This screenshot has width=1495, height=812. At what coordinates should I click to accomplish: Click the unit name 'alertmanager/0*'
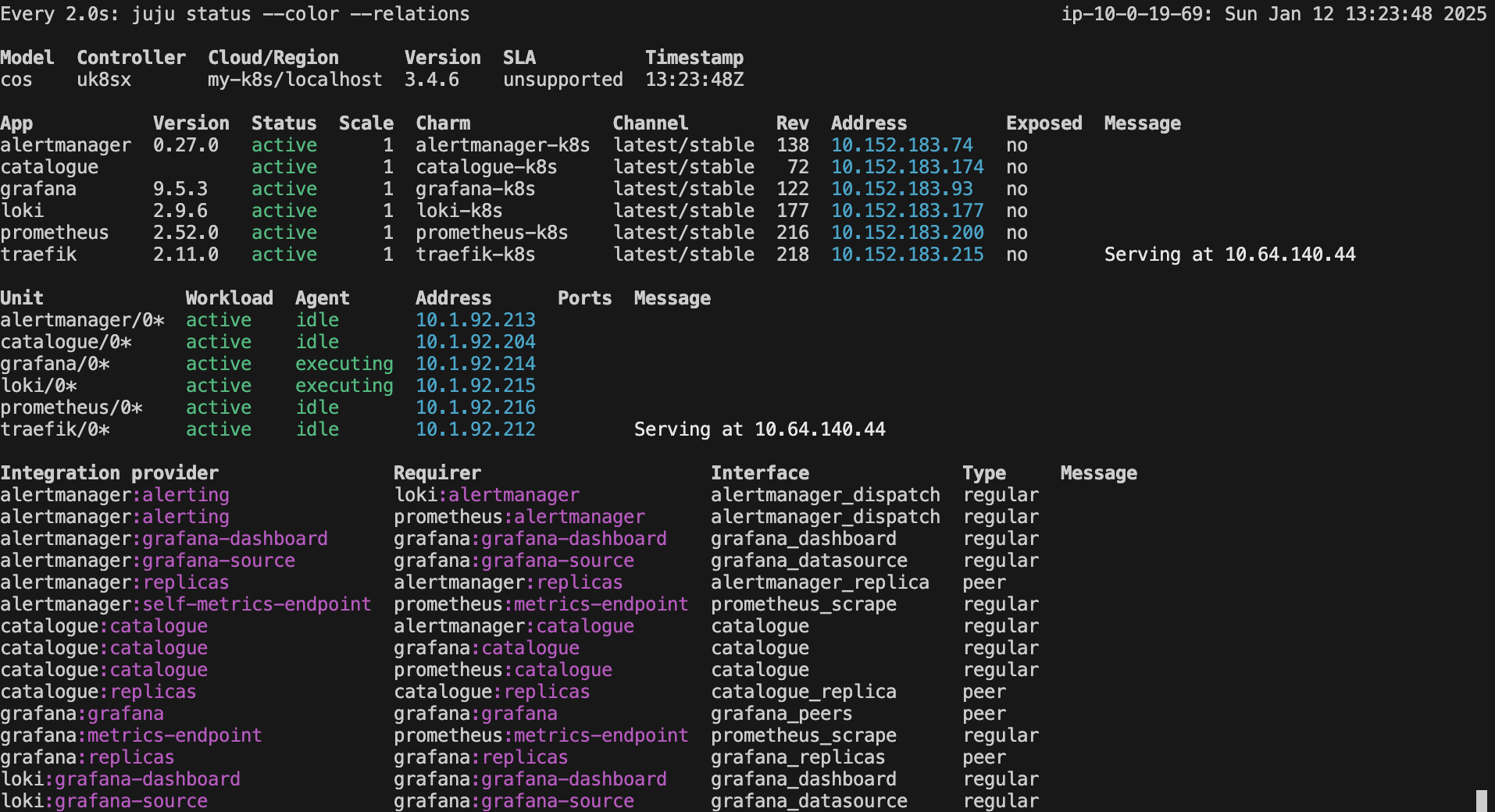tap(82, 320)
